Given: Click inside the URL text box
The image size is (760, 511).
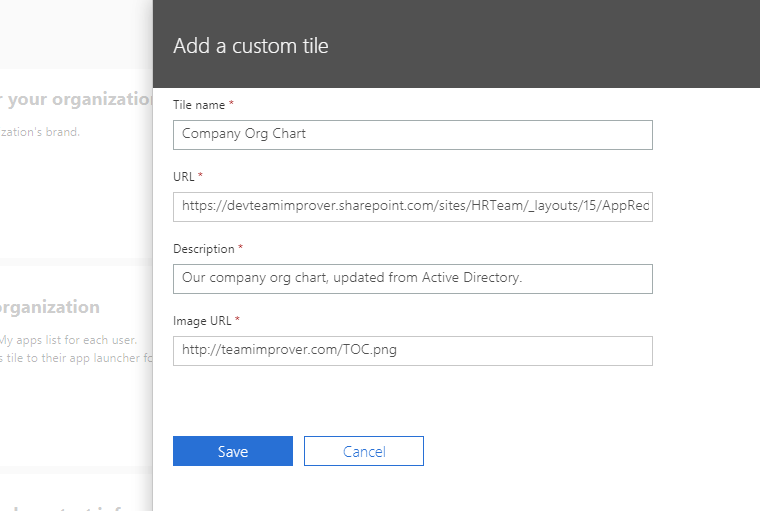Looking at the screenshot, I should tap(412, 206).
